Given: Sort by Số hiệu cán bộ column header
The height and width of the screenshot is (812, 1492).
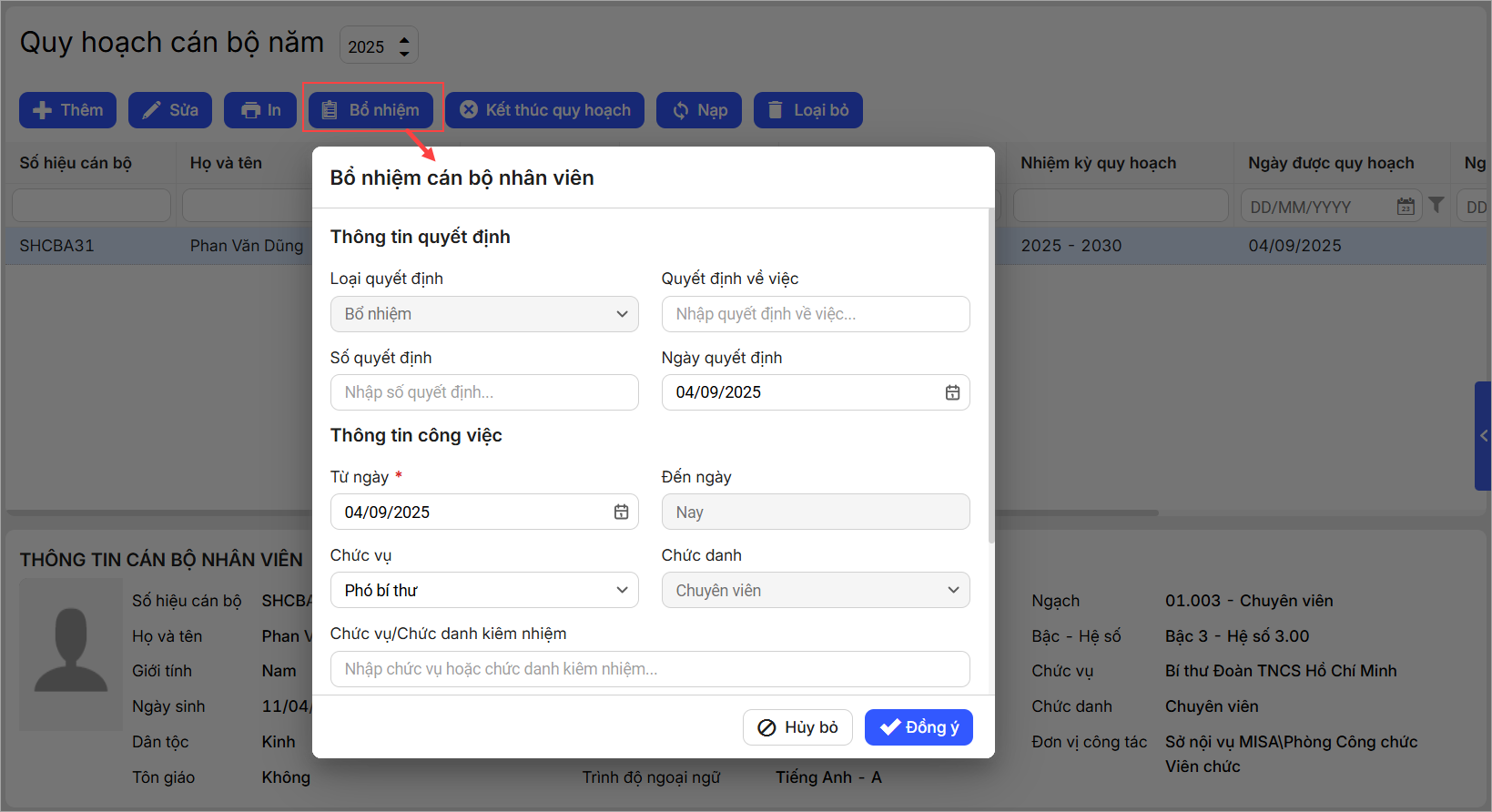Looking at the screenshot, I should [76, 163].
